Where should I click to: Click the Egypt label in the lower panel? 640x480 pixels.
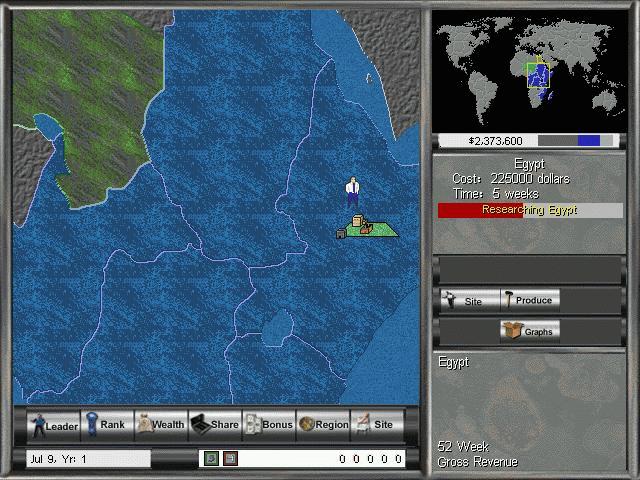[453, 362]
